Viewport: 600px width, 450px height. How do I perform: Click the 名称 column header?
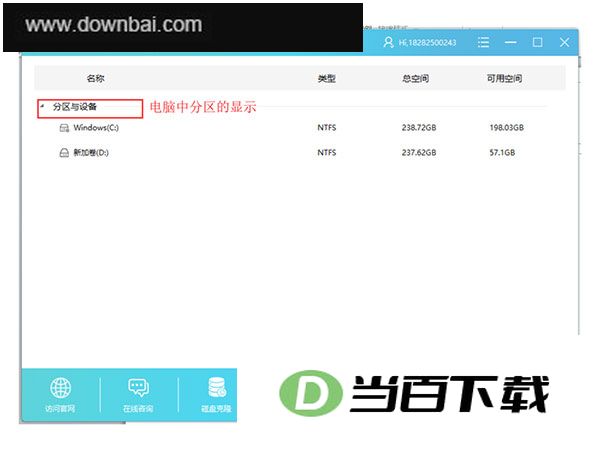point(95,78)
